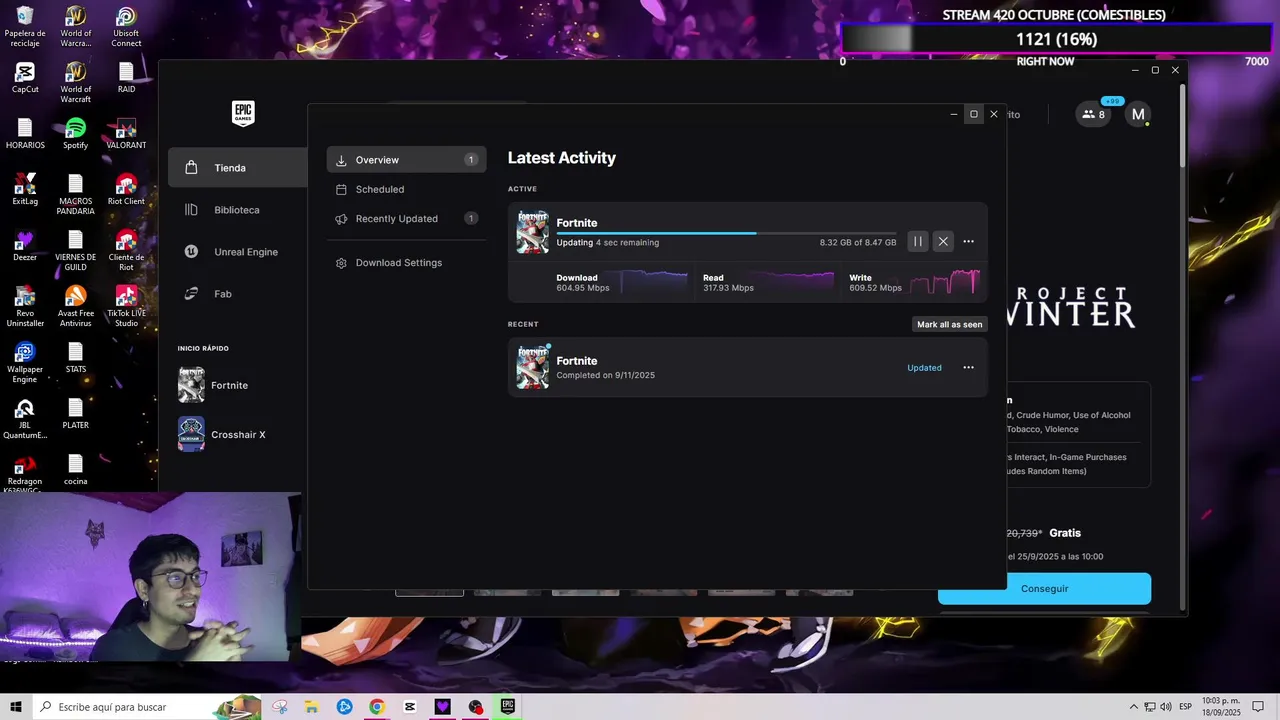Click the Fortnite thumbnail in recent list
The image size is (1280, 720).
[x=532, y=367]
